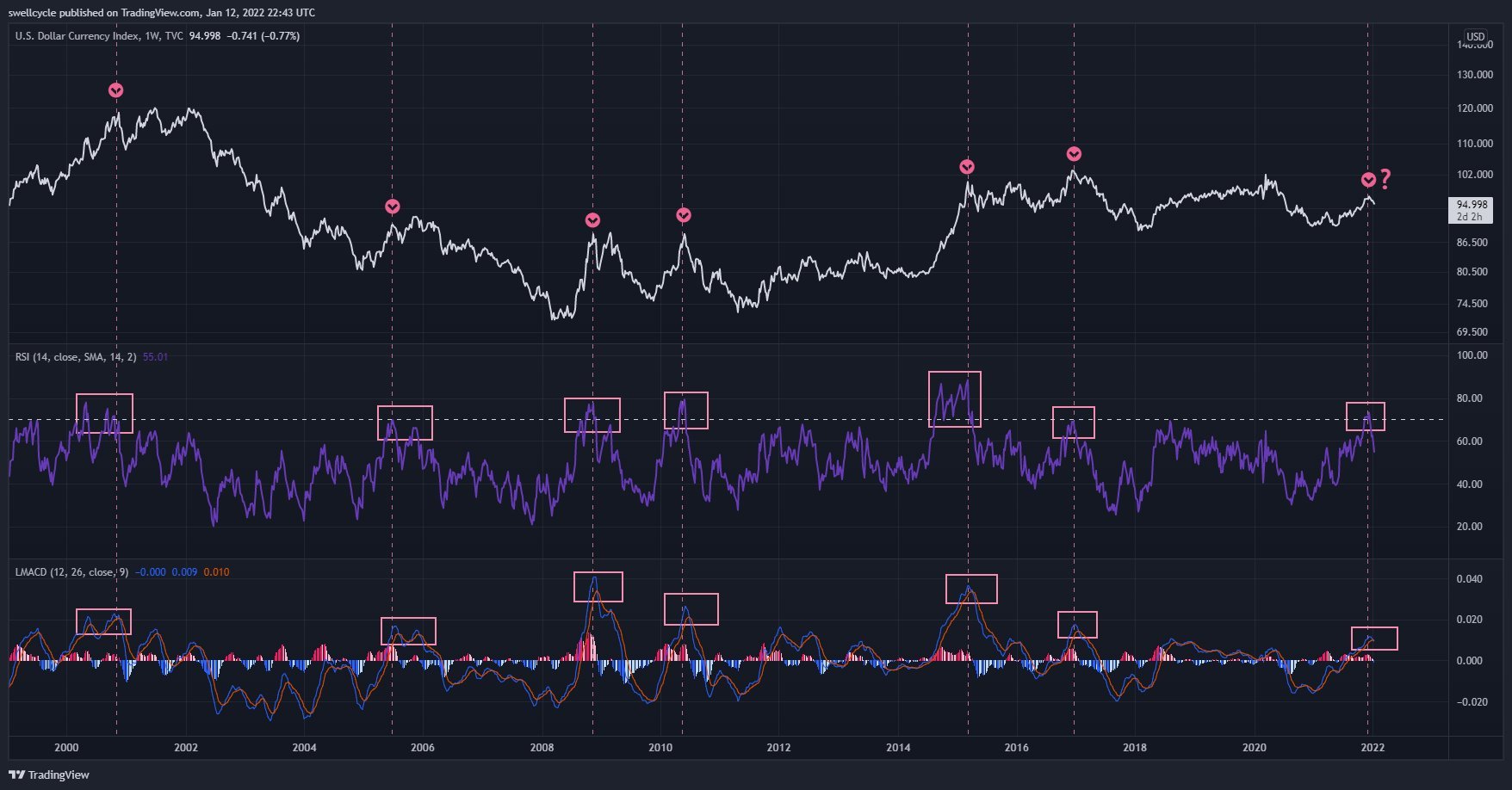This screenshot has width=1512, height=790.
Task: Click the 2008 label on the time axis
Action: point(542,747)
